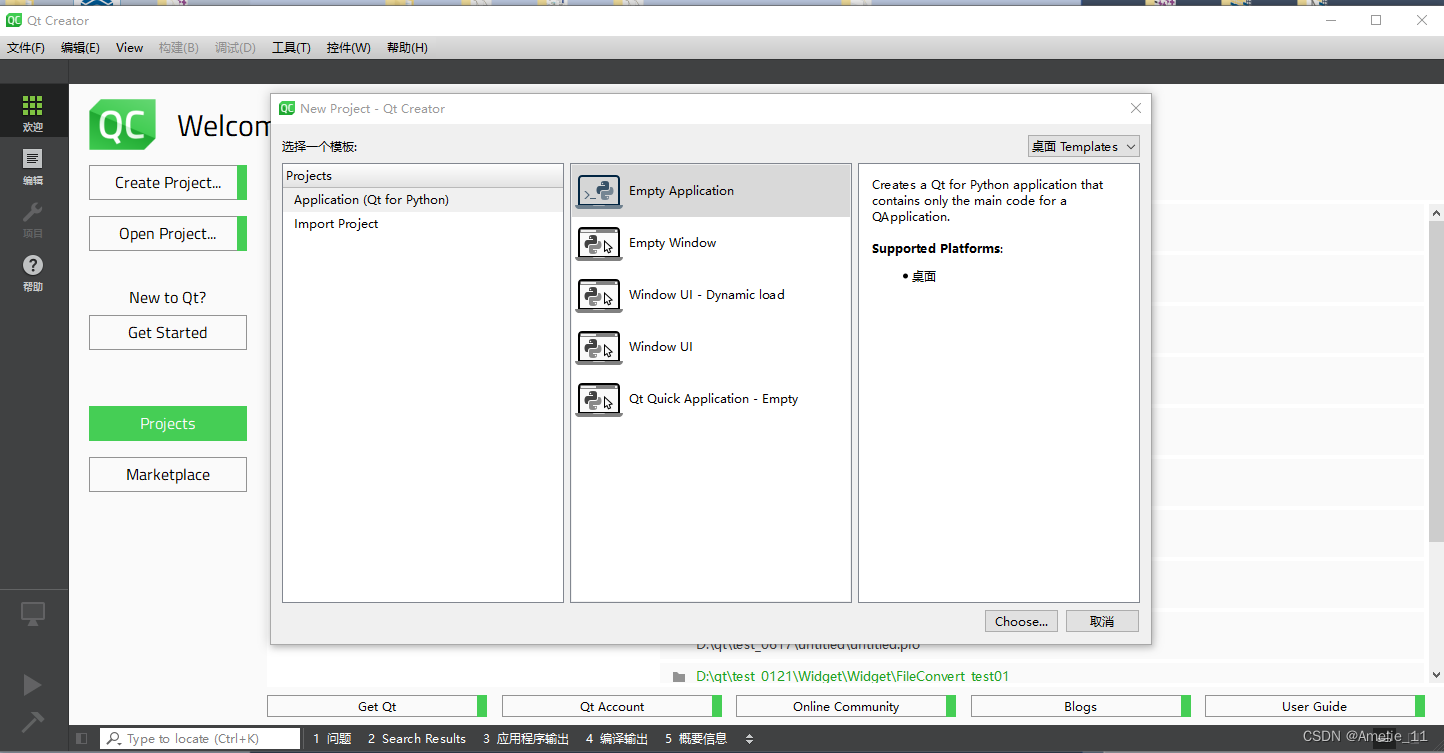Viewport: 1444px width, 753px height.
Task: Toggle the left sidebar visibility icon
Action: (x=82, y=738)
